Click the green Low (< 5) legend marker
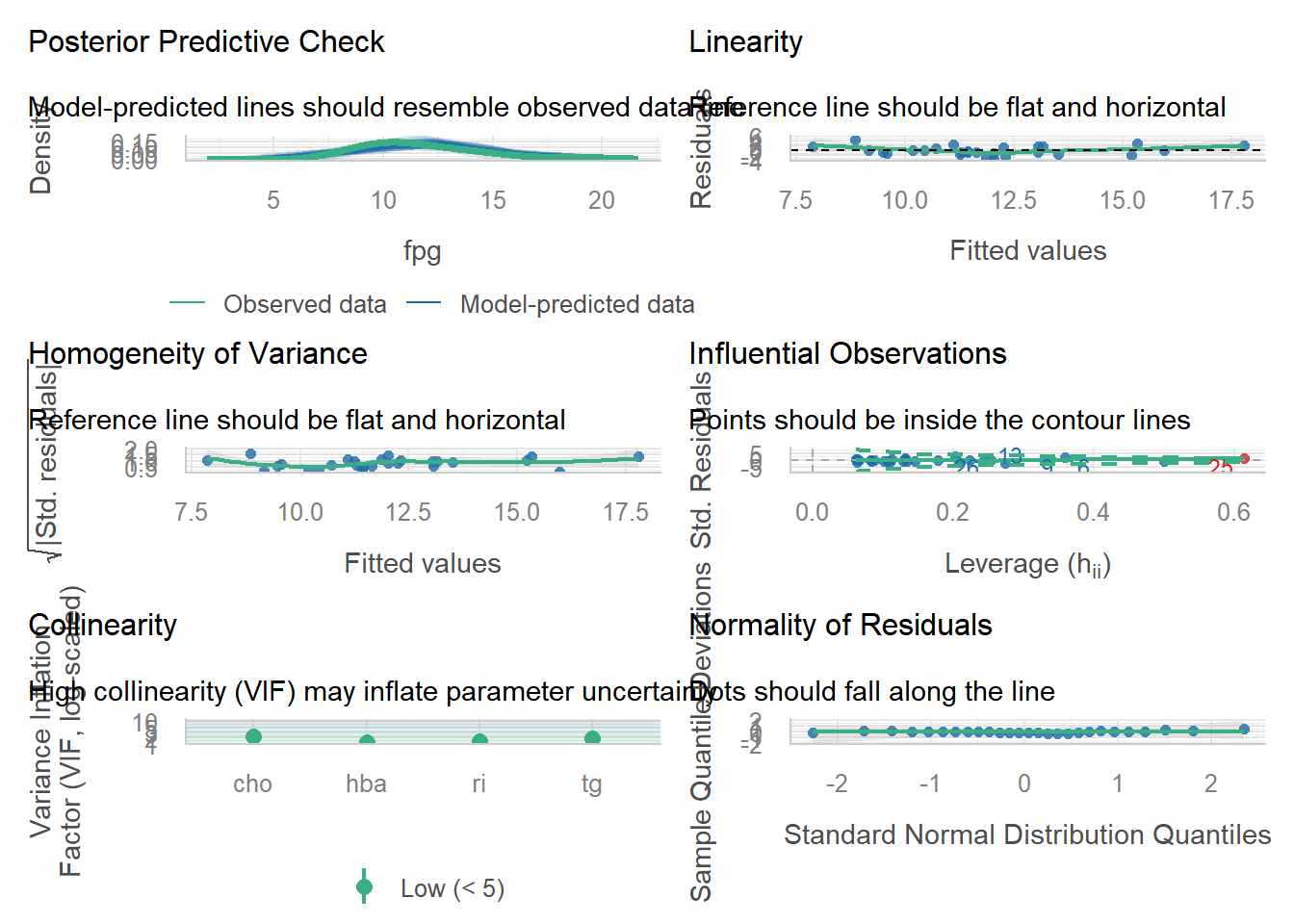This screenshot has height=924, width=1294. pos(364,886)
